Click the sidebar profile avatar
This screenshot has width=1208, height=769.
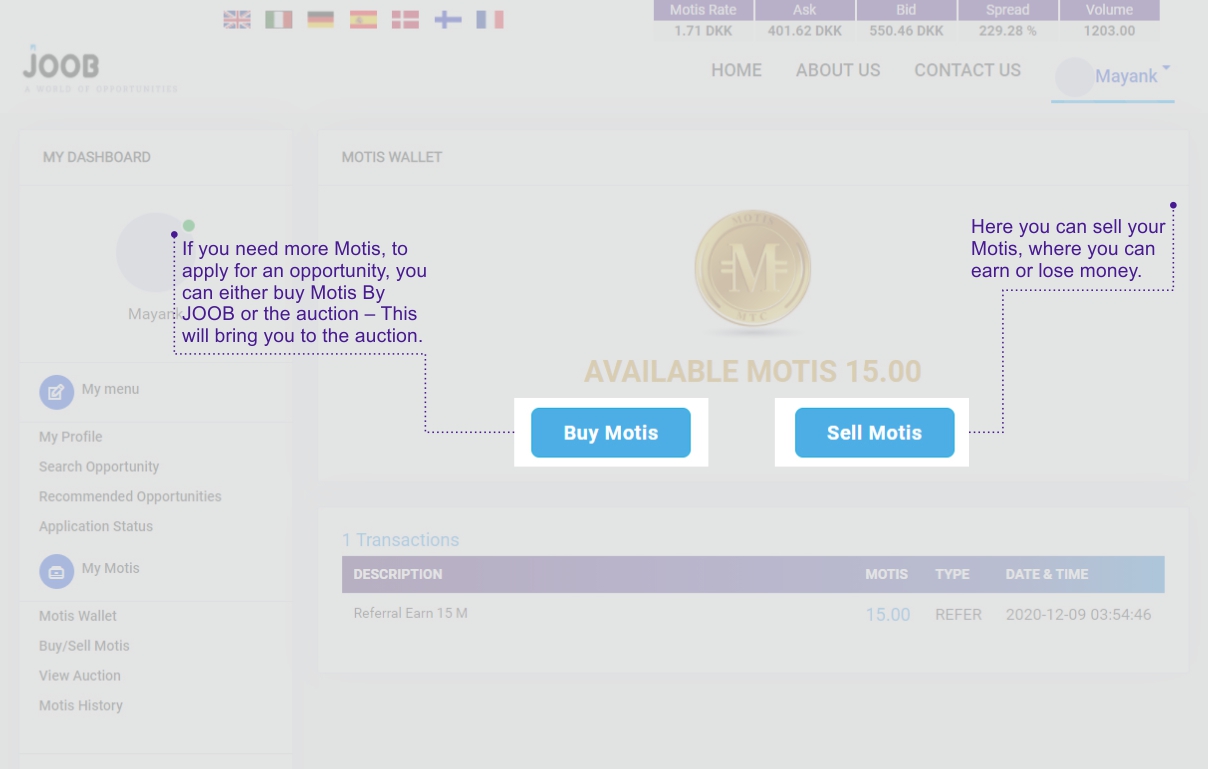click(x=155, y=252)
